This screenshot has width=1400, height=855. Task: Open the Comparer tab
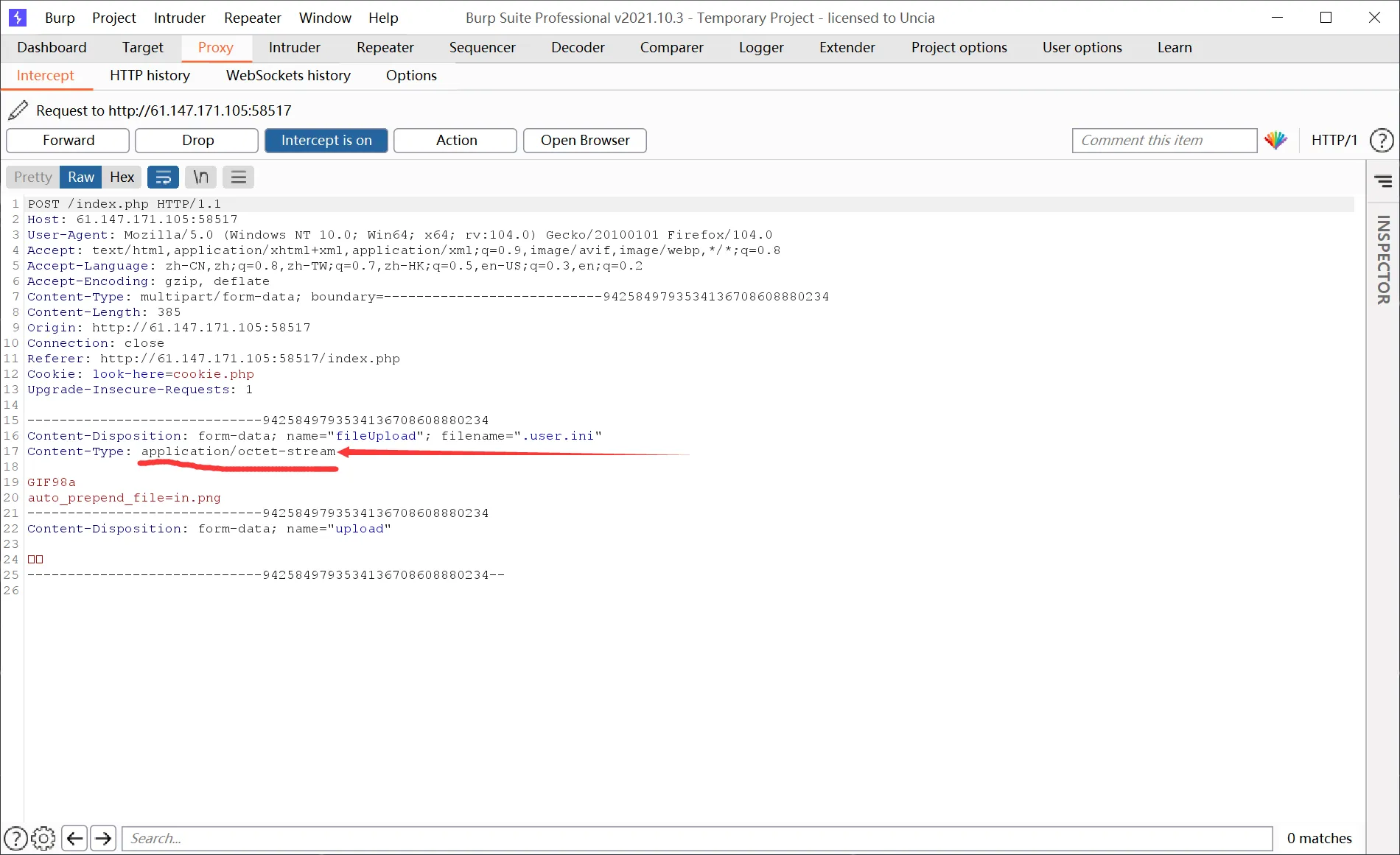672,47
